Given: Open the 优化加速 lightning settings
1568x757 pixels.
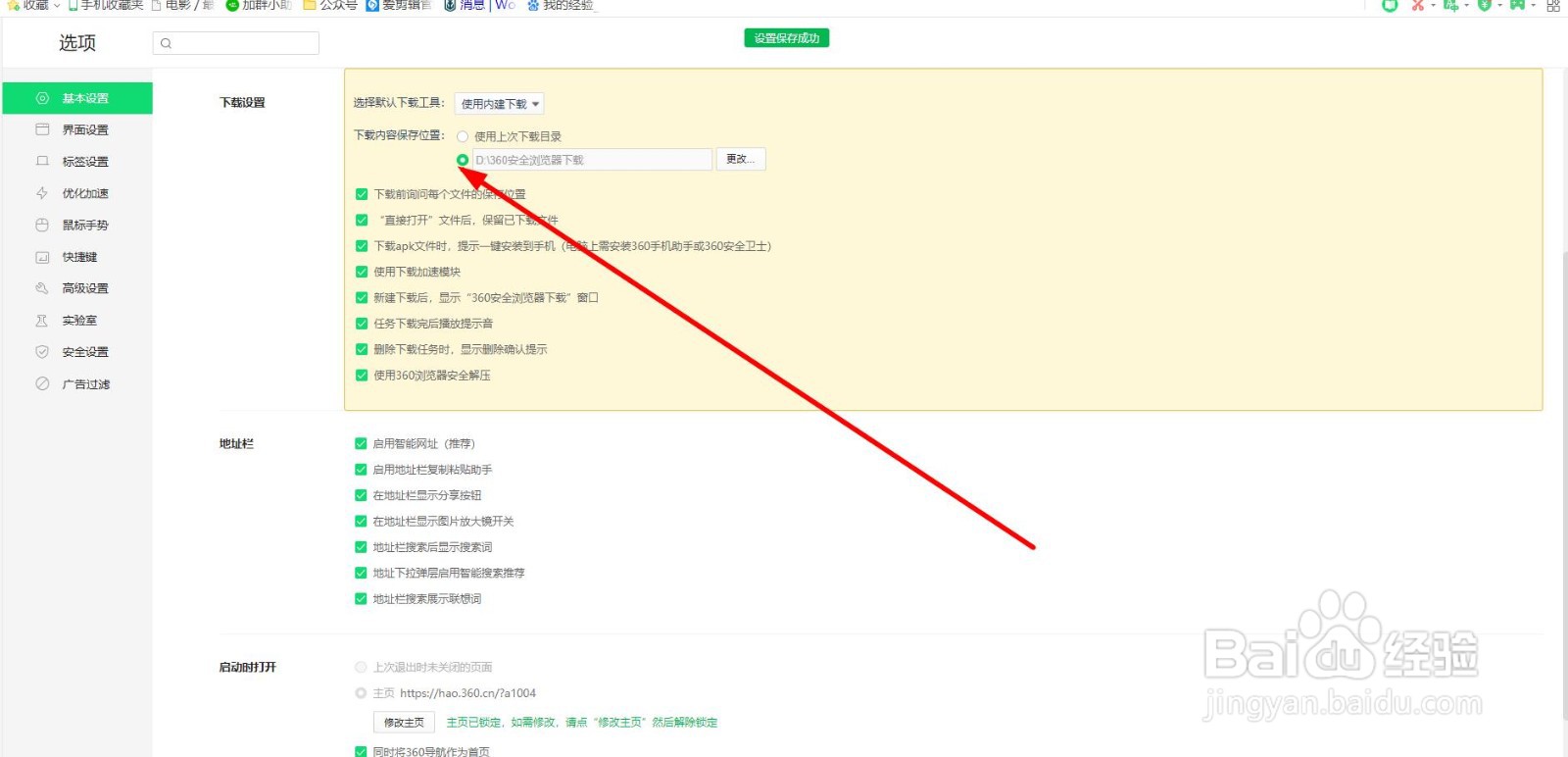Looking at the screenshot, I should (77, 193).
